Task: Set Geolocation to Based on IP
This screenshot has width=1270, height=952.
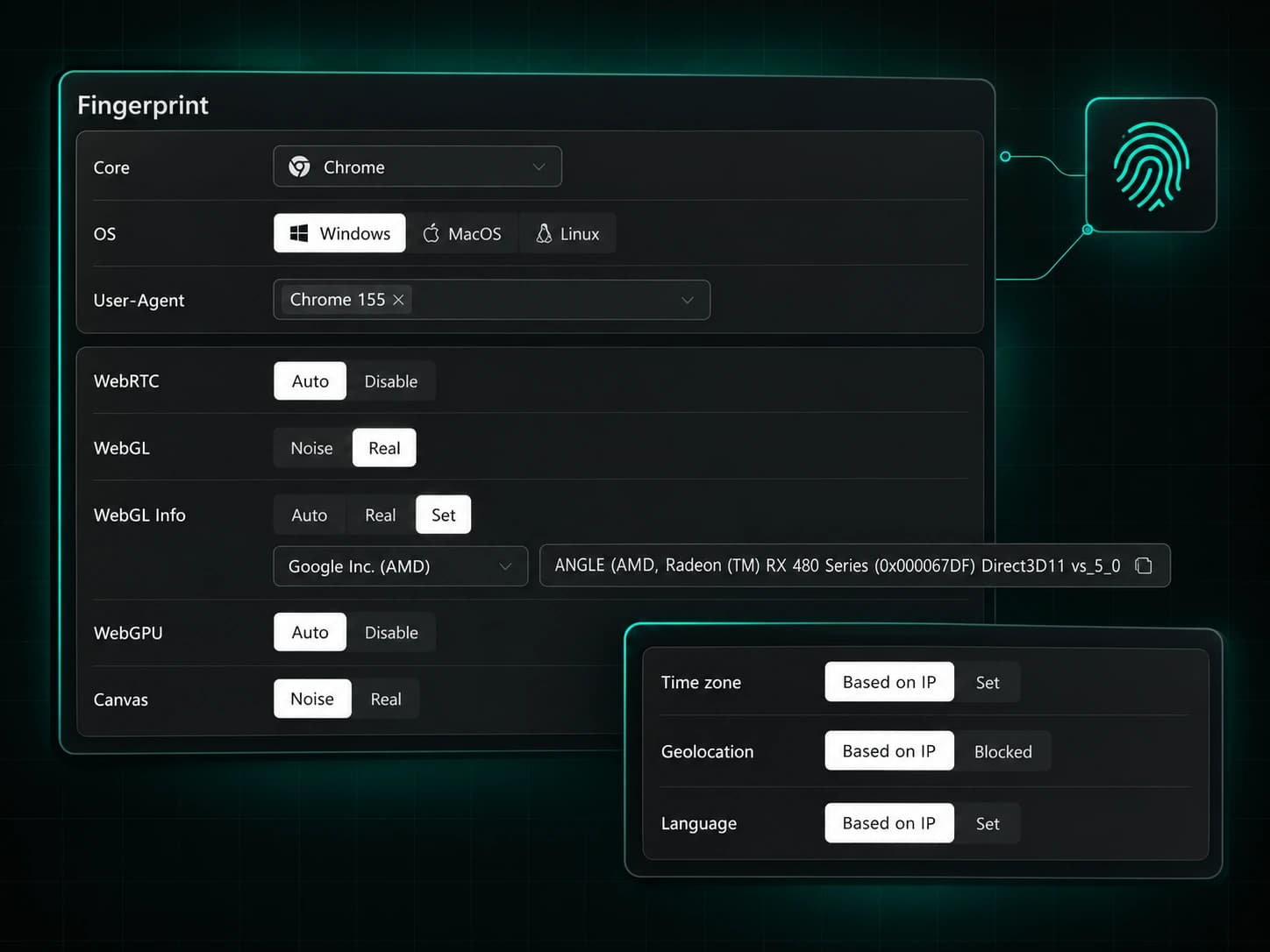Action: [x=889, y=751]
